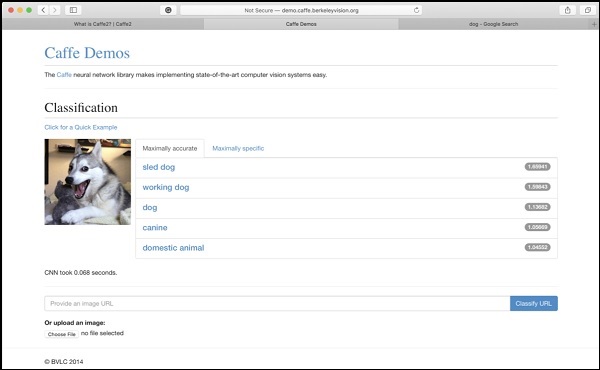600x370 pixels.
Task: Switch to What is Caffe2 tab
Action: tap(103, 24)
